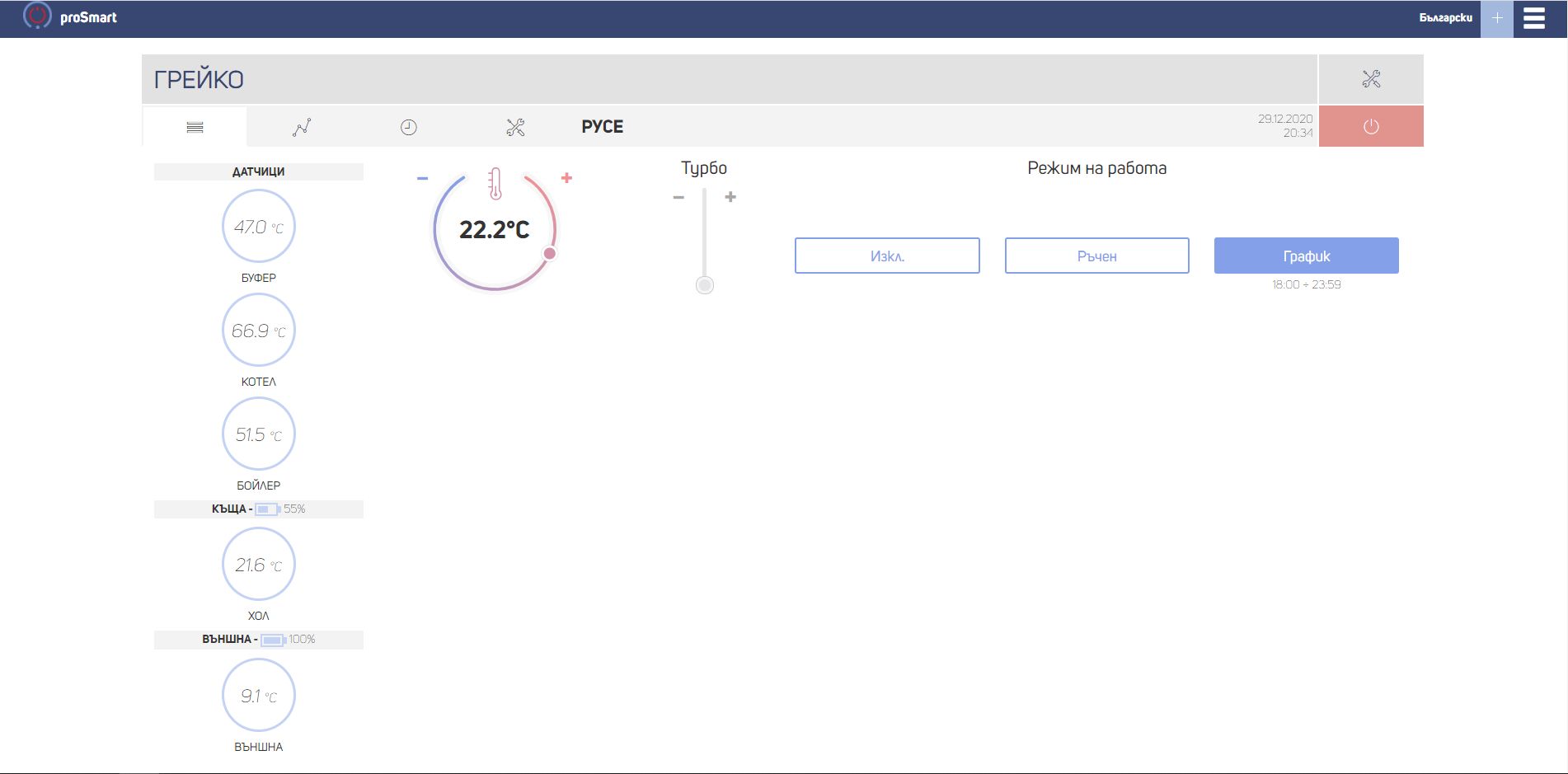Switch language via Български link
The height and width of the screenshot is (774, 1568).
tap(1445, 18)
